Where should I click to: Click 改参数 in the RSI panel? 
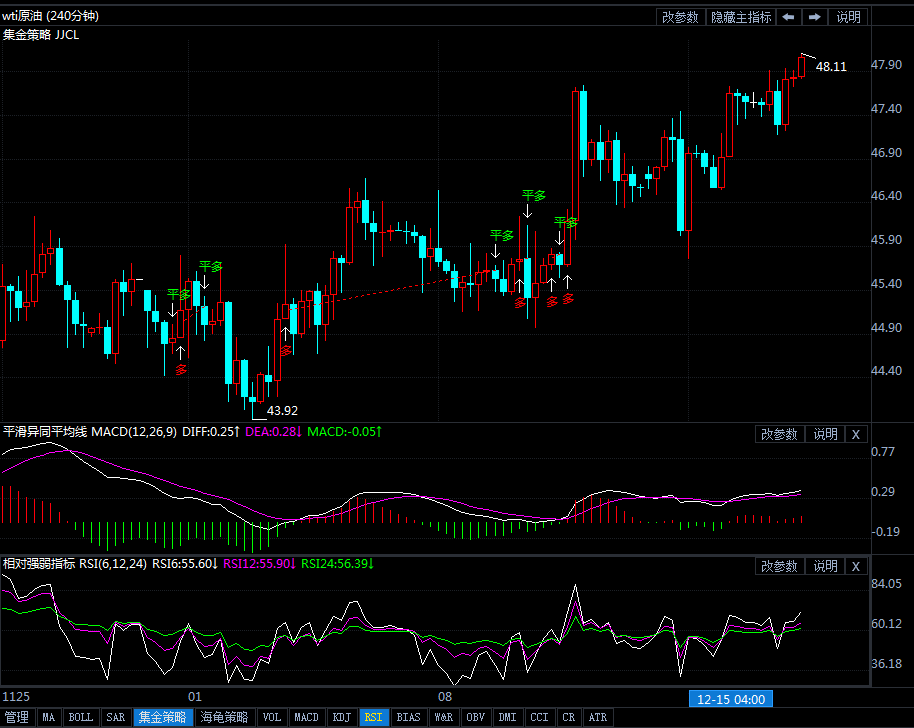tap(779, 566)
